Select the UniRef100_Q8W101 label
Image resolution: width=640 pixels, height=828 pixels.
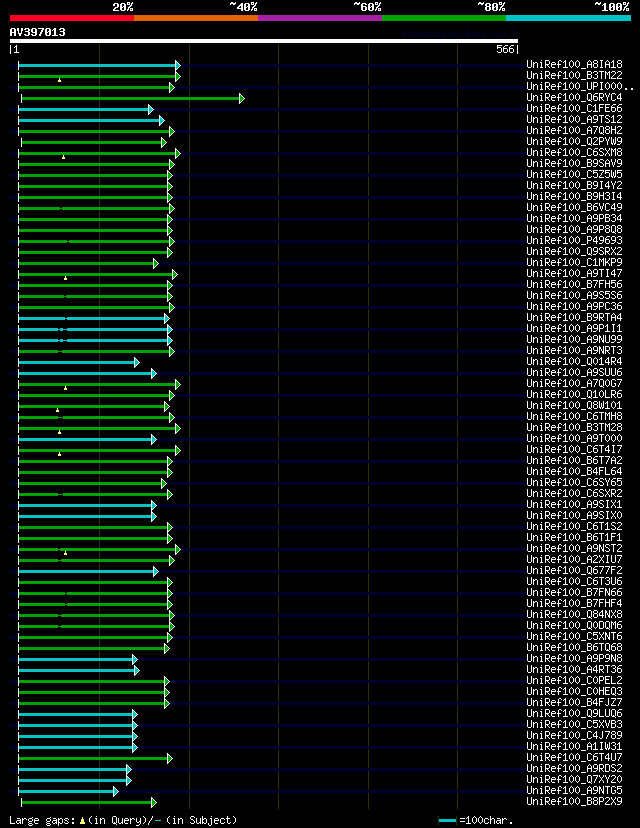point(574,406)
